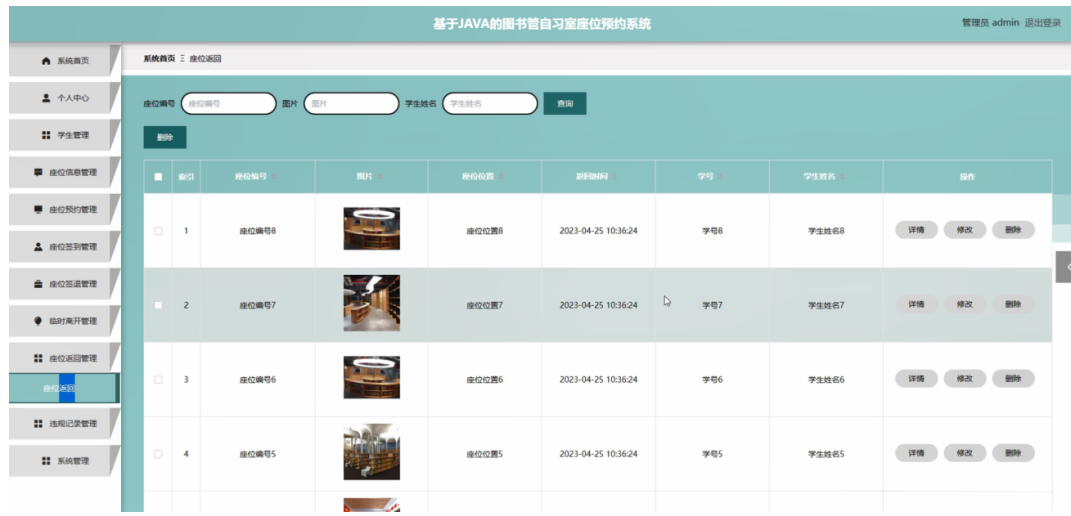
Task: Click the grid icon beside 学生管理
Action: pos(46,135)
